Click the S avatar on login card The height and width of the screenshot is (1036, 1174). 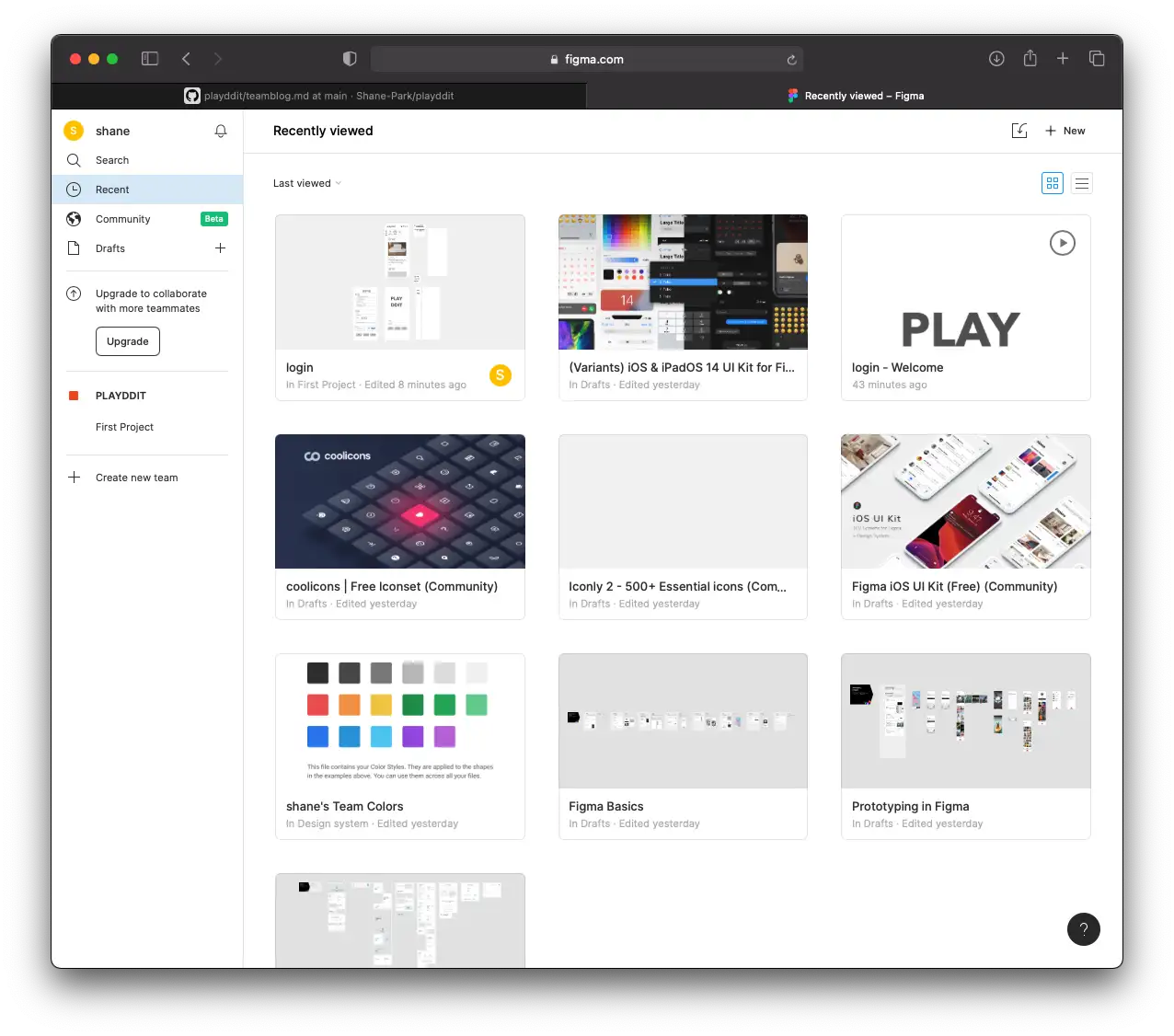501,375
